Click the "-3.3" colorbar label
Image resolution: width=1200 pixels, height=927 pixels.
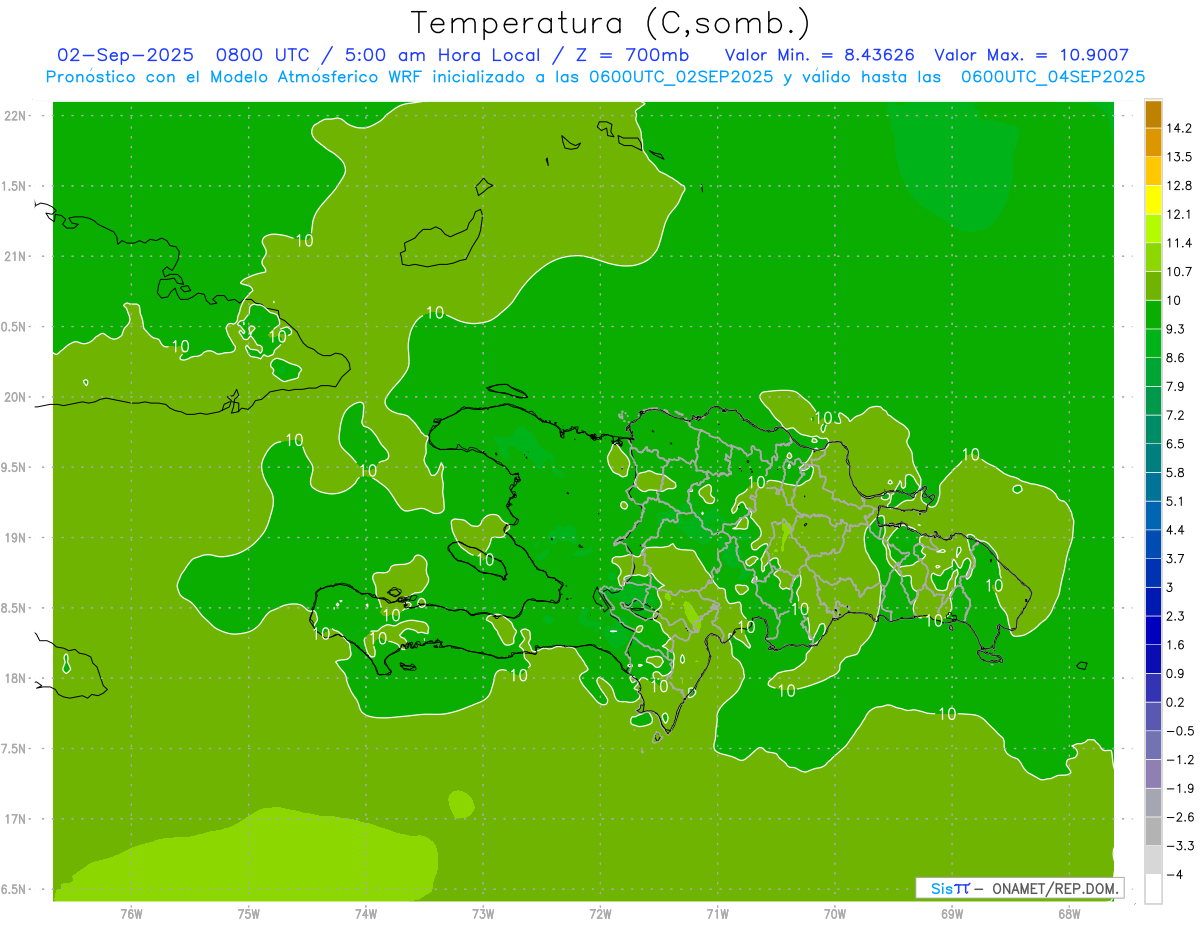point(1180,846)
